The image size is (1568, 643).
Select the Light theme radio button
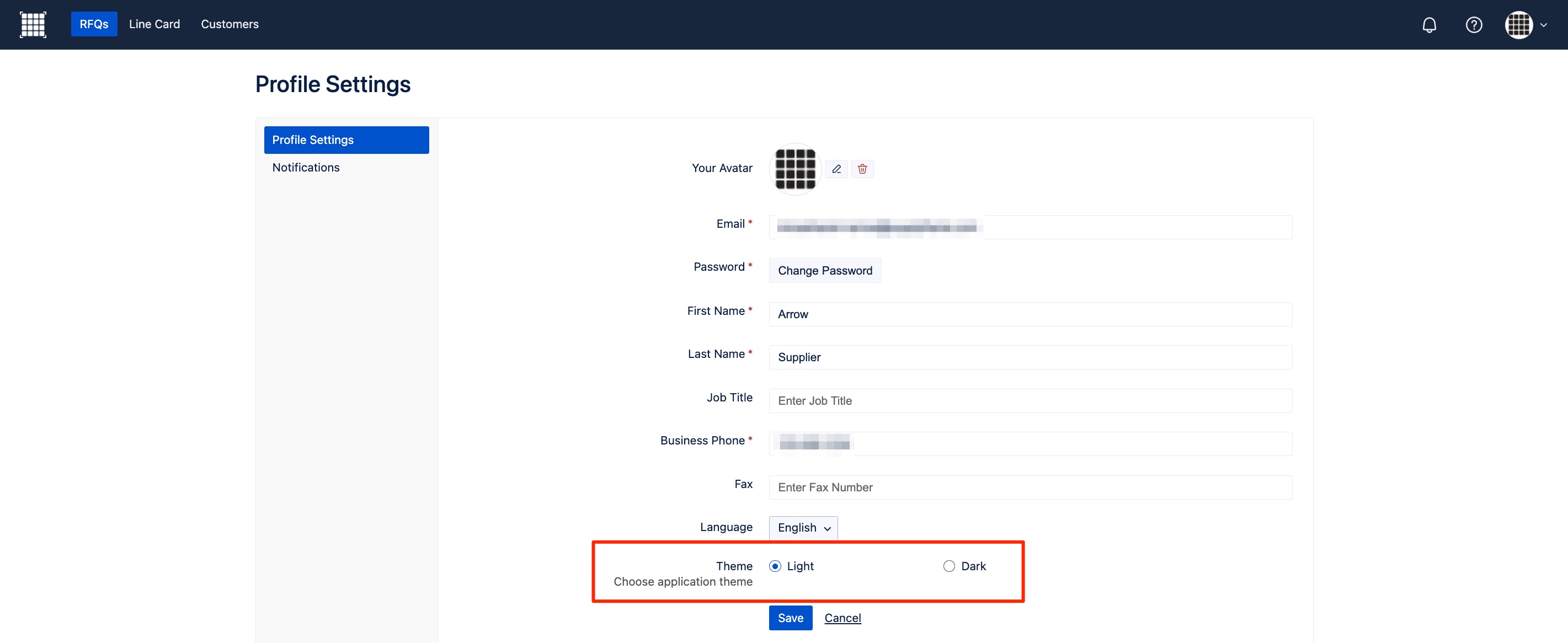pos(775,565)
